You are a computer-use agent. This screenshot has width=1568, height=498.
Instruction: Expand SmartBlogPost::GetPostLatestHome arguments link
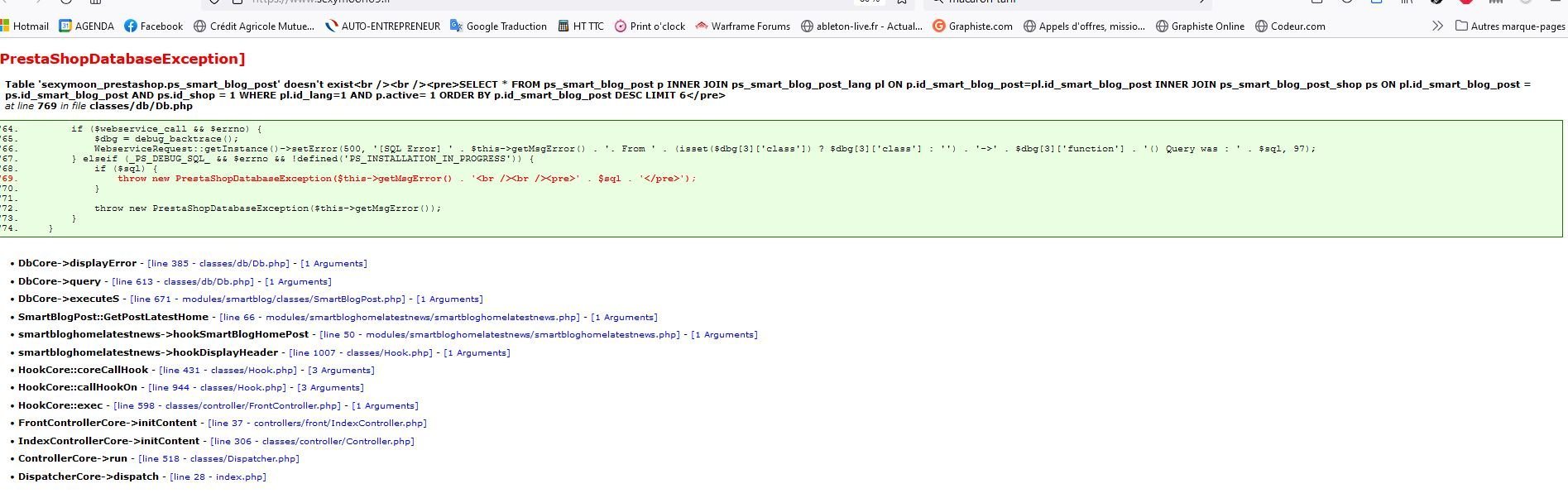pyautogui.click(x=624, y=318)
